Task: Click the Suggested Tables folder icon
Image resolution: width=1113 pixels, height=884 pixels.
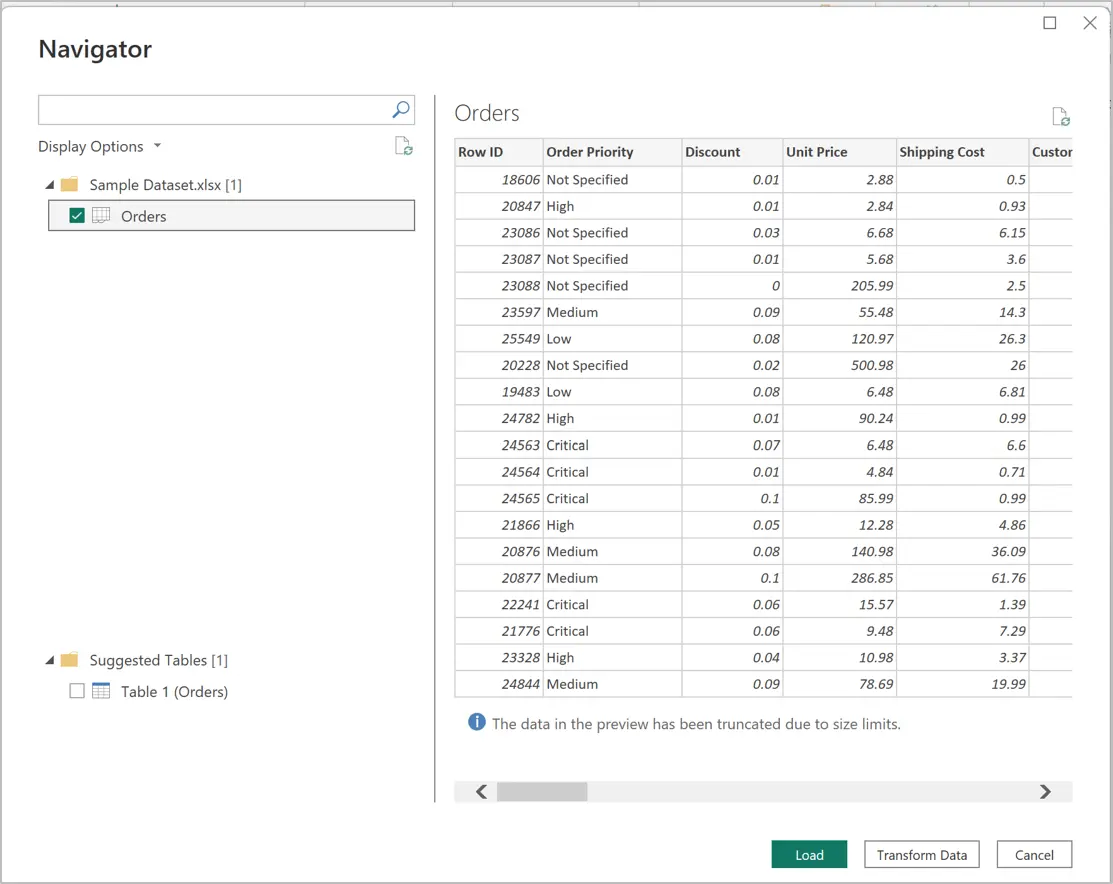Action: (x=70, y=660)
